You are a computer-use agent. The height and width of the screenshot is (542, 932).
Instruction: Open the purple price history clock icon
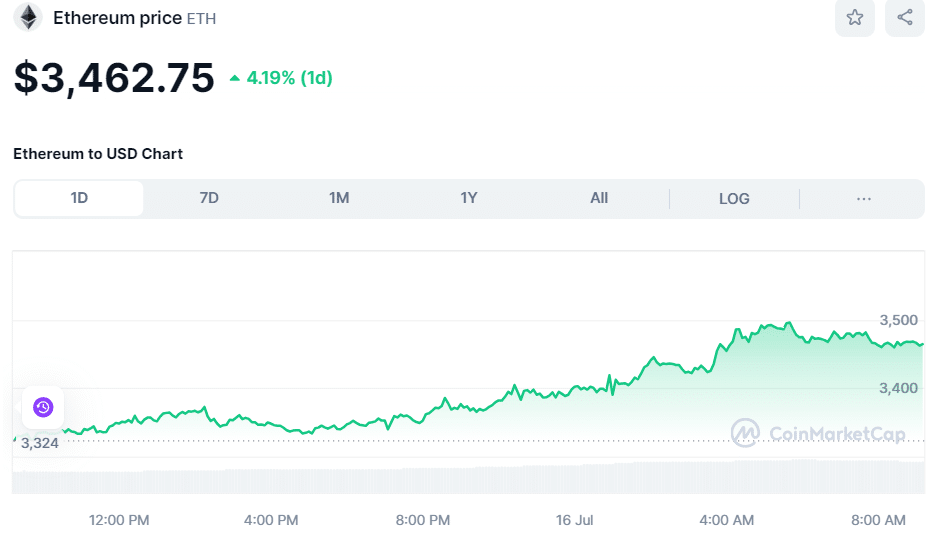[x=43, y=407]
